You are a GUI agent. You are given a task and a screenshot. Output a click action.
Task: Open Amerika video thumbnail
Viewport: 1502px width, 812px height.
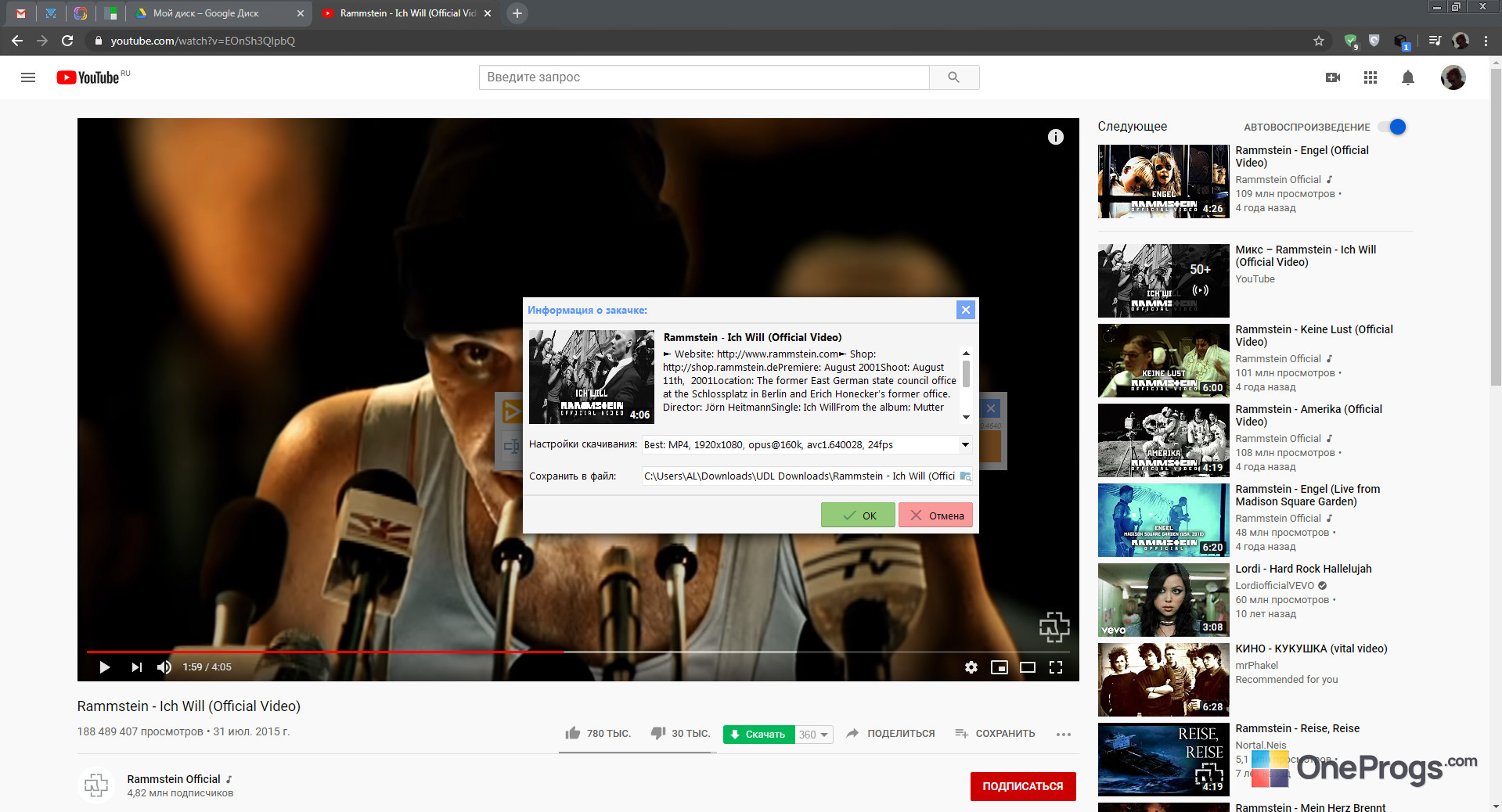pyautogui.click(x=1163, y=440)
